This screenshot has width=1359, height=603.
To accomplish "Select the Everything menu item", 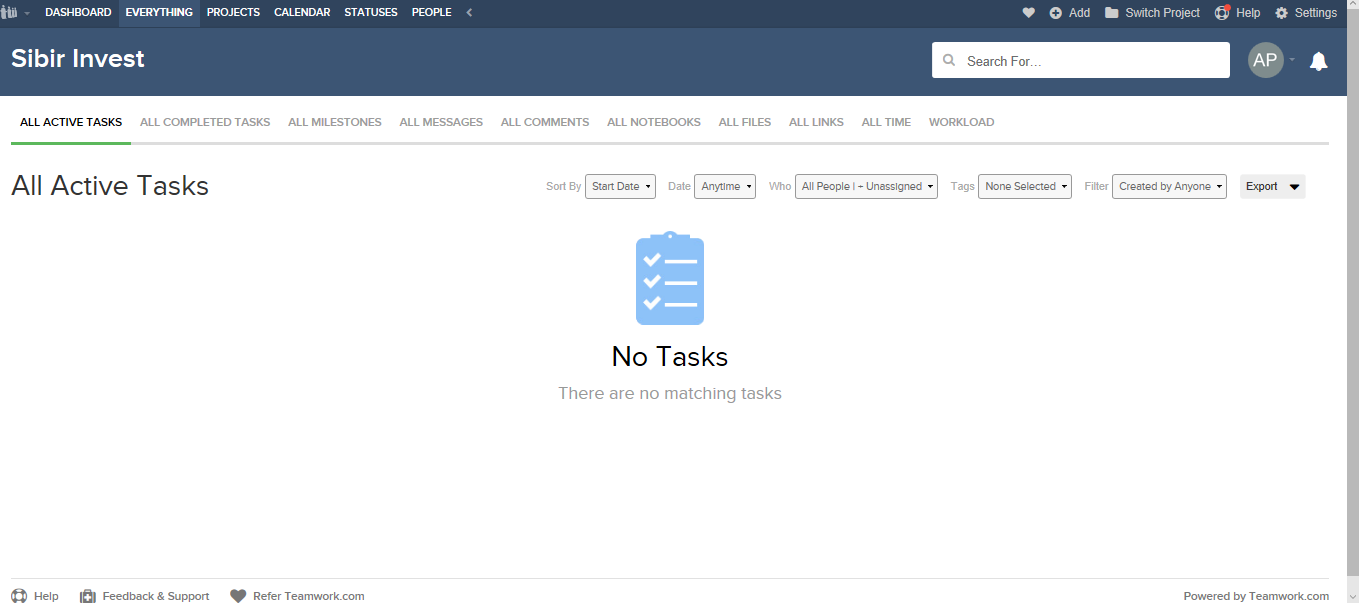I will (159, 13).
